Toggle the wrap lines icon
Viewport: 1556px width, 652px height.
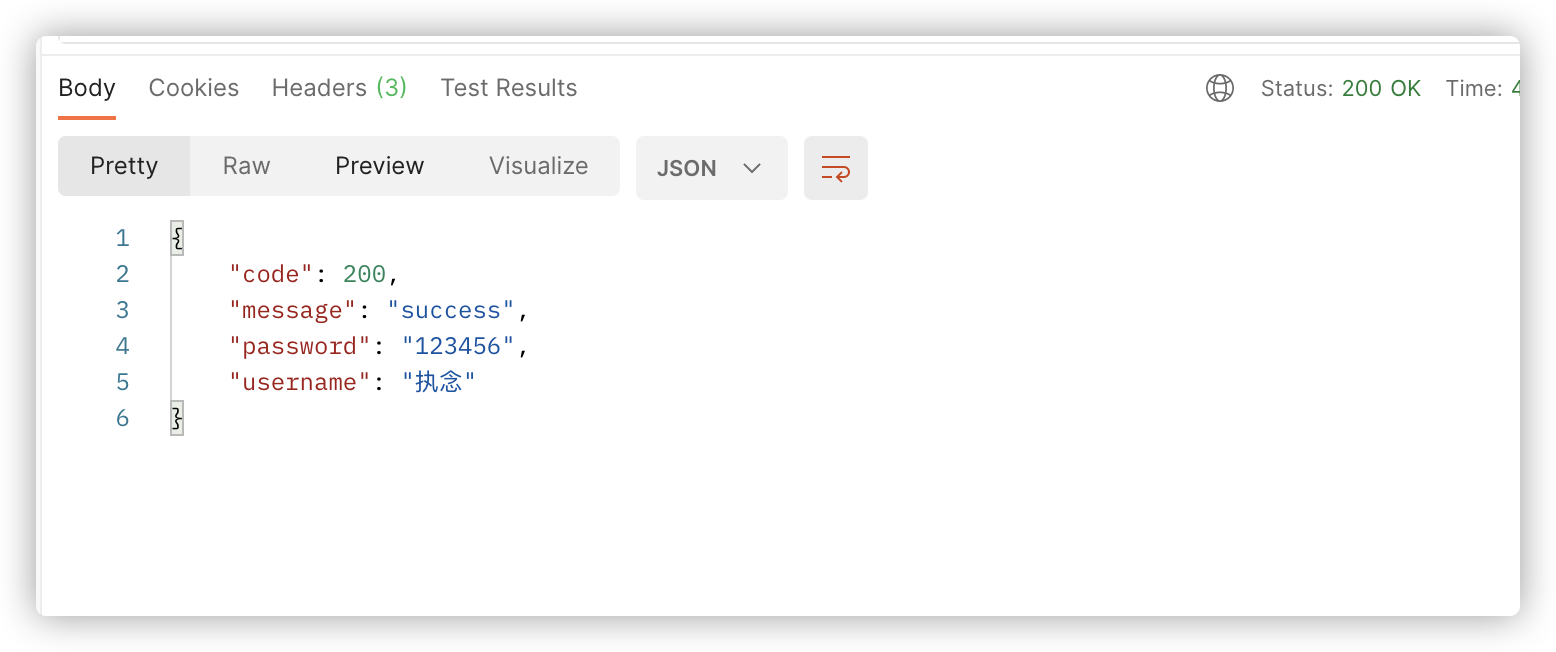[835, 167]
